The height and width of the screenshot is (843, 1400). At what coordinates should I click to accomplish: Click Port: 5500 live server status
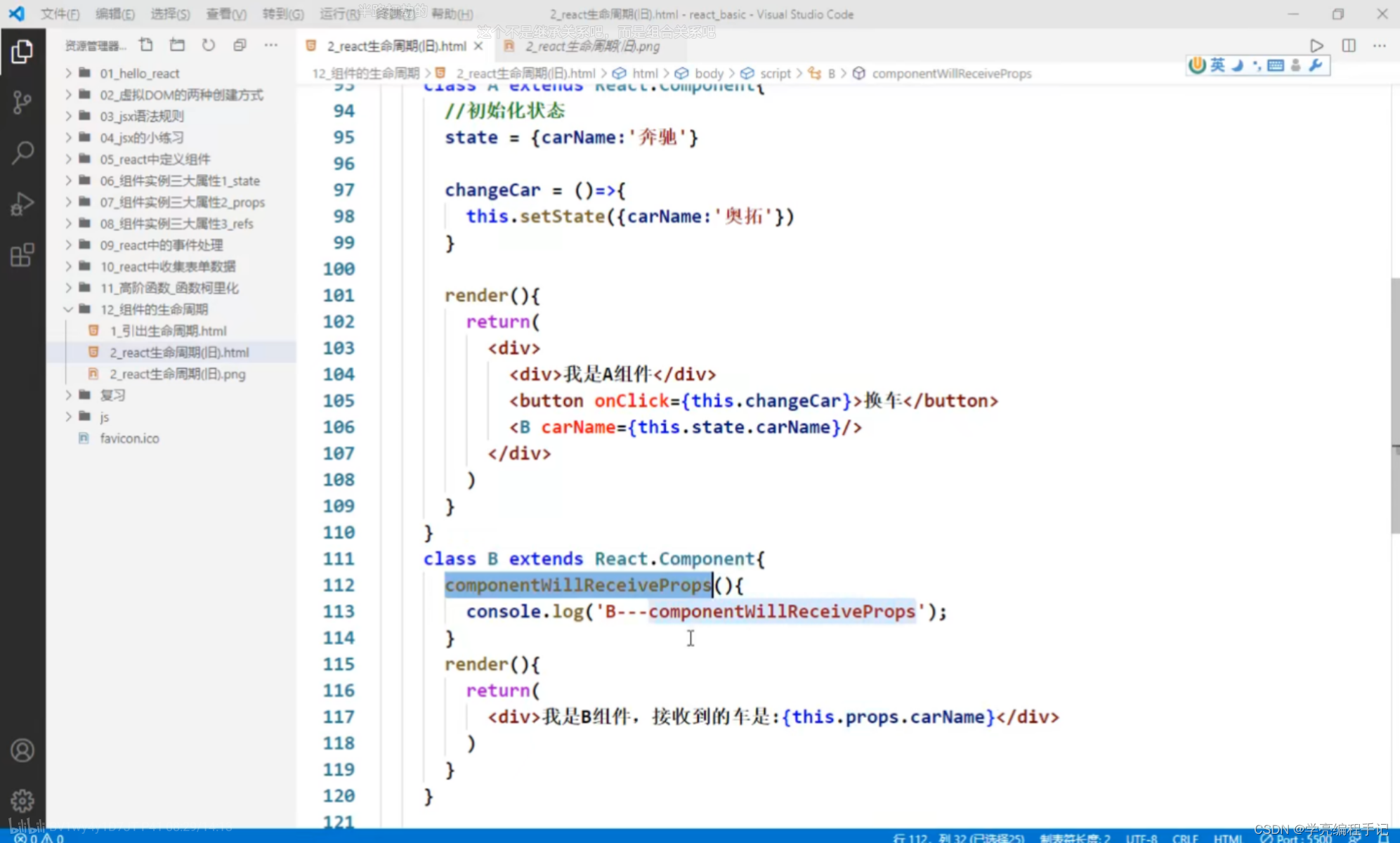pyautogui.click(x=1296, y=837)
